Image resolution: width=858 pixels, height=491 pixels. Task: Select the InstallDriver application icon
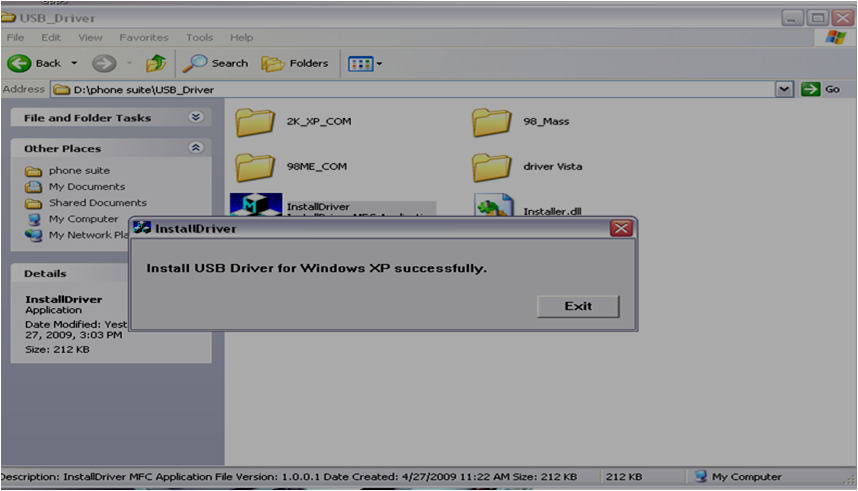[x=256, y=205]
